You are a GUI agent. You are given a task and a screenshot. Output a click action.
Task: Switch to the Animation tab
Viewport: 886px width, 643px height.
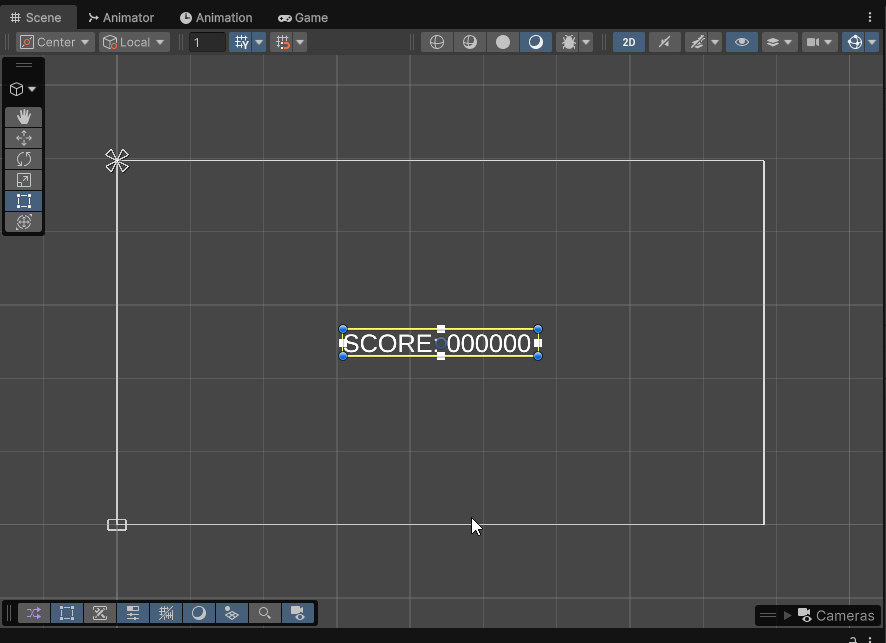coord(216,18)
